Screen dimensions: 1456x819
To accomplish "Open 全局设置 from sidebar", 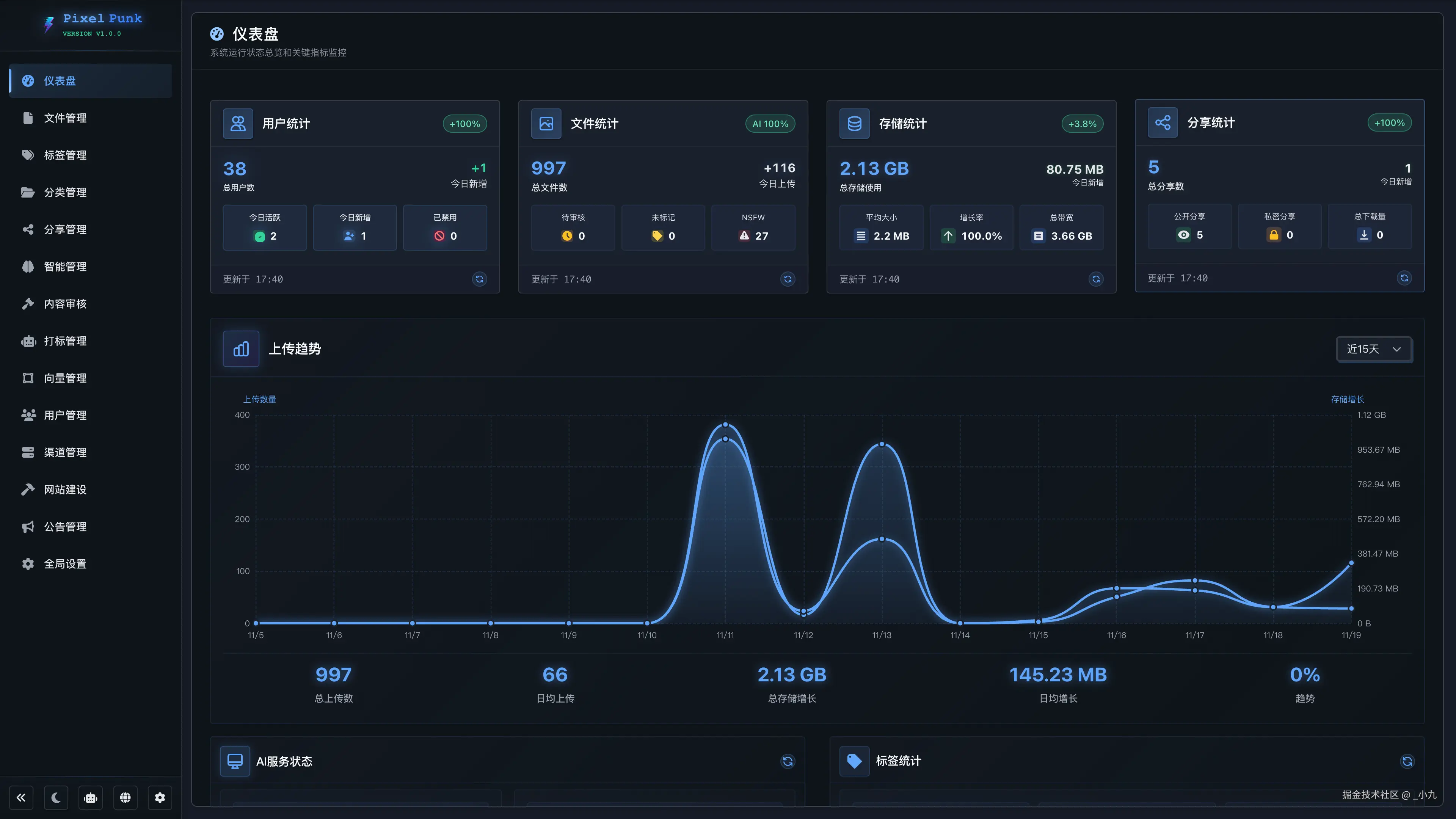I will point(65,564).
